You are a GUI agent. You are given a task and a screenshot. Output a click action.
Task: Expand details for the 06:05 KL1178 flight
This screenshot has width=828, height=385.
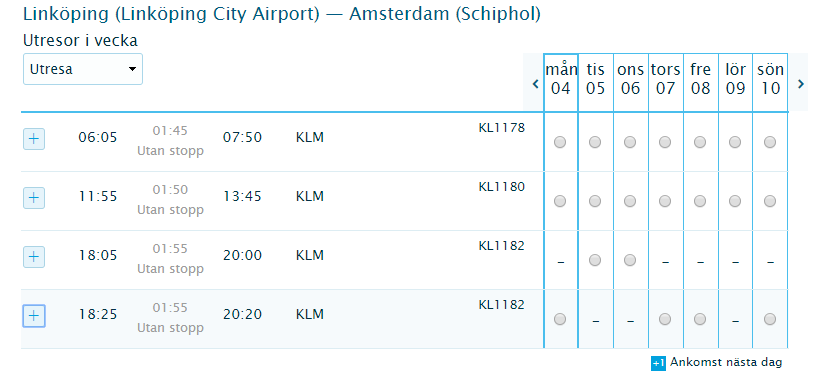pyautogui.click(x=34, y=139)
